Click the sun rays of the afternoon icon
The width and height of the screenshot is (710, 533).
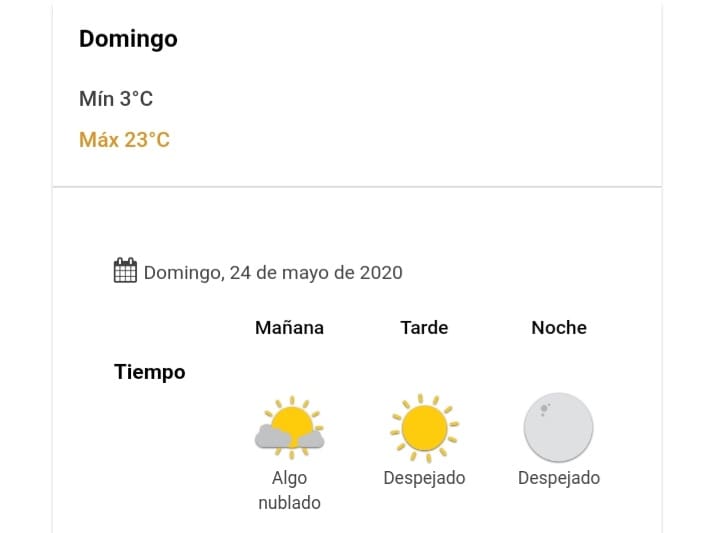[420, 399]
